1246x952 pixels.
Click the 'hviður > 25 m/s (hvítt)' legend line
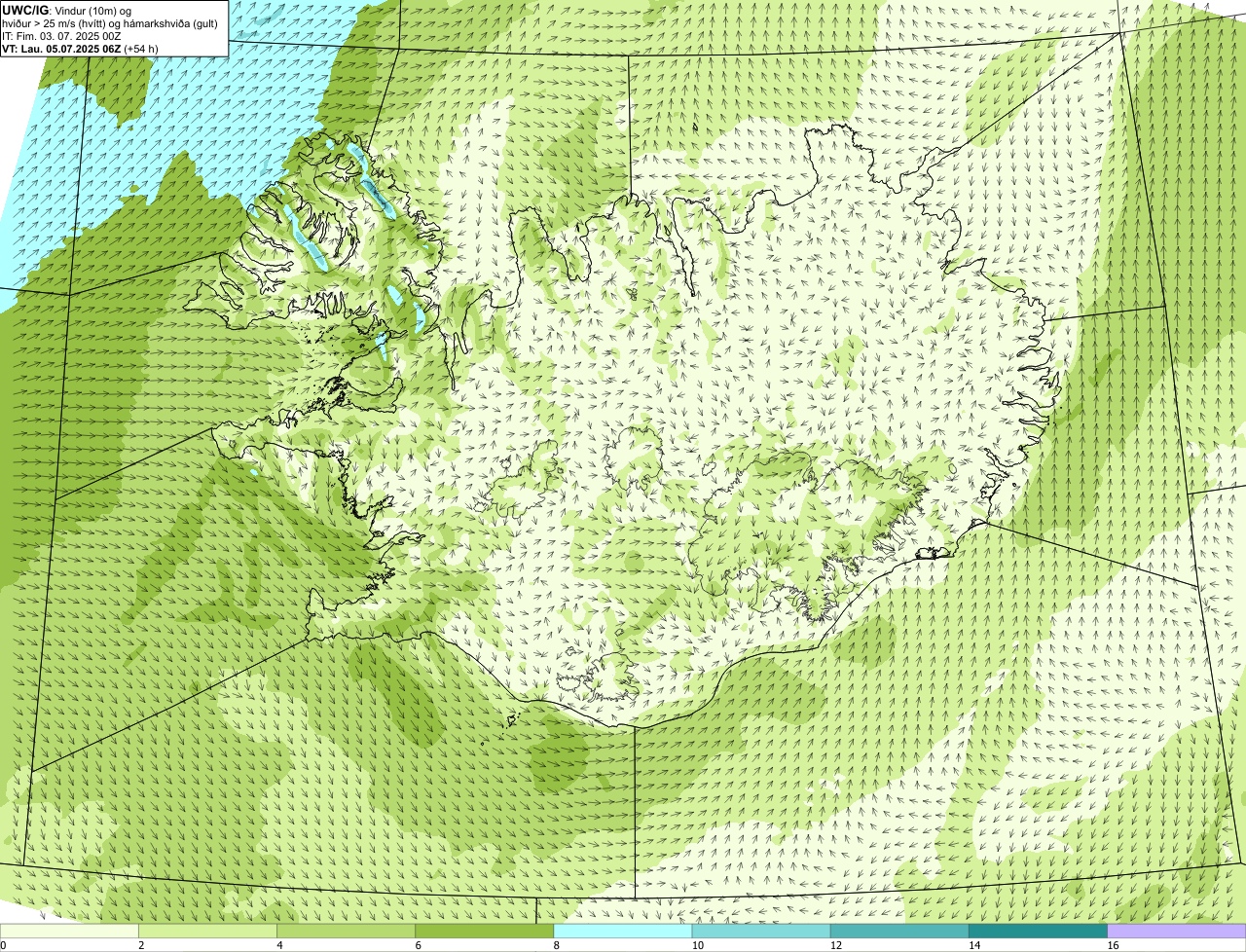click(110, 22)
